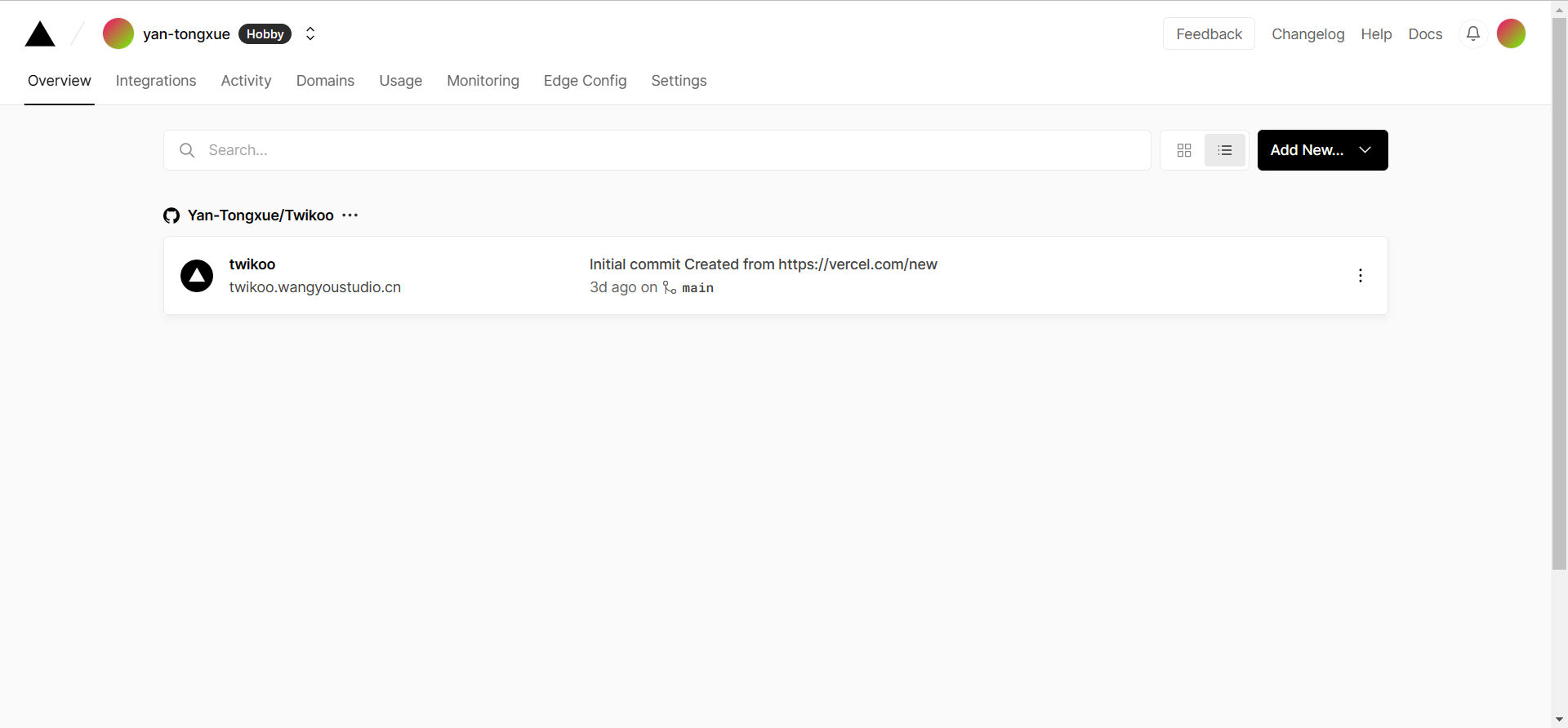Open the team switcher chevrons
Screen dimensions: 1568x728
coord(310,33)
